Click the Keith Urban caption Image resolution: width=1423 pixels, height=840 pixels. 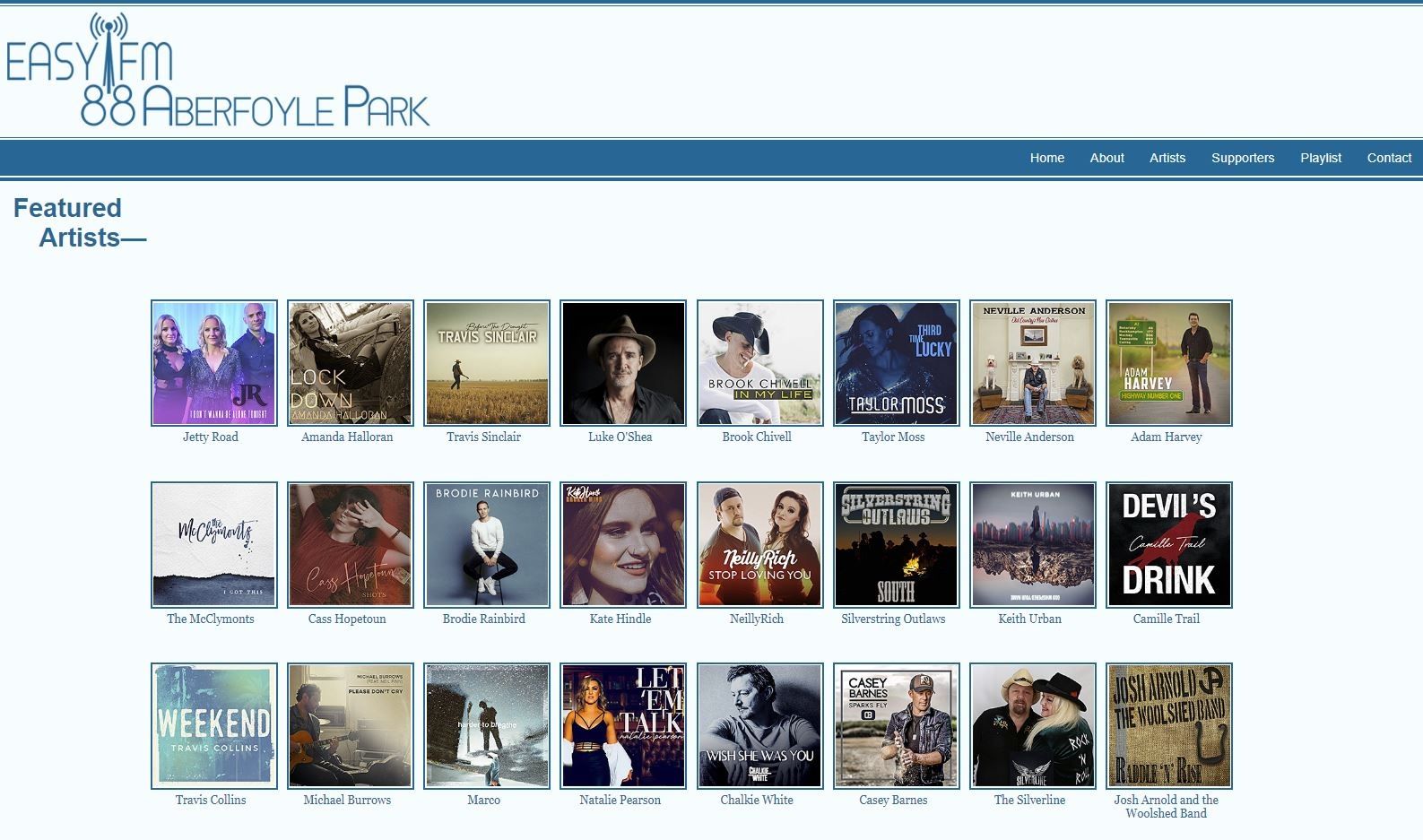pos(1029,619)
